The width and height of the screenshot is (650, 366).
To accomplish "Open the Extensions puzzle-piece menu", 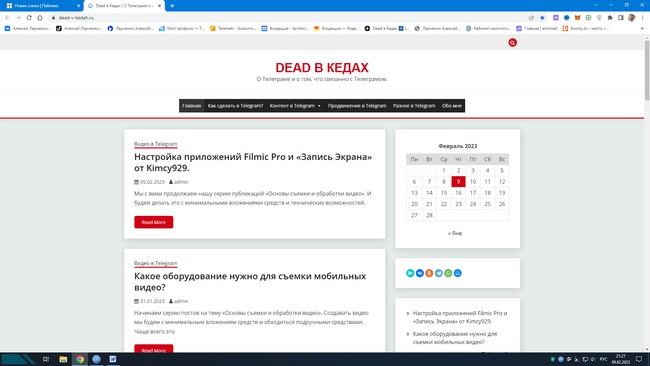I will 610,17.
